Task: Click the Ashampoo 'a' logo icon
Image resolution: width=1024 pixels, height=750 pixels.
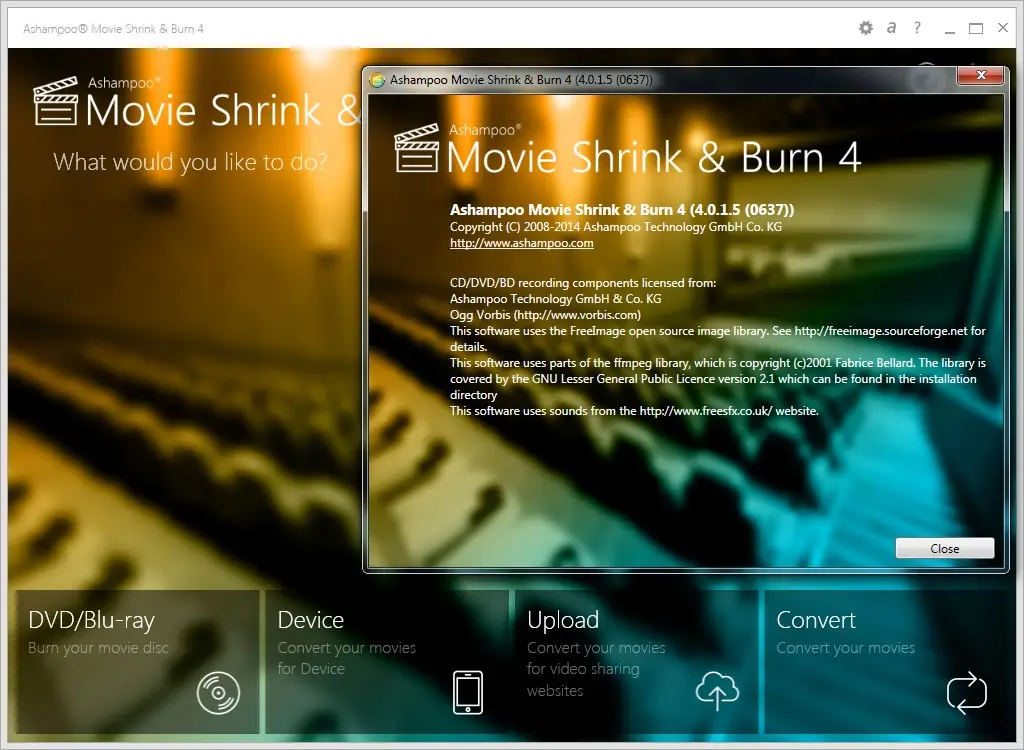Action: 891,27
